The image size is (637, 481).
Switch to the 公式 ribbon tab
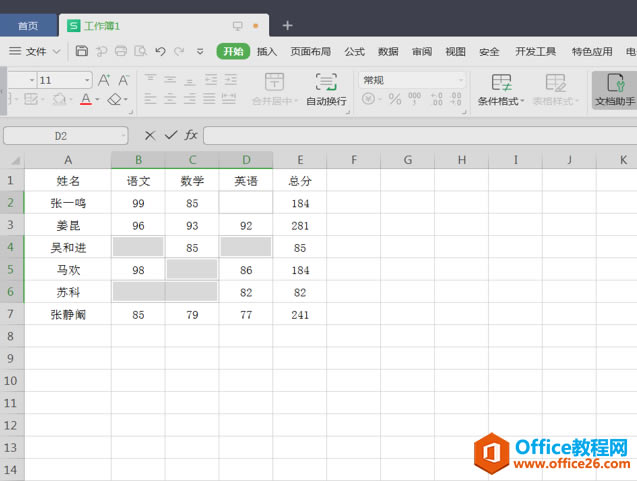(355, 52)
